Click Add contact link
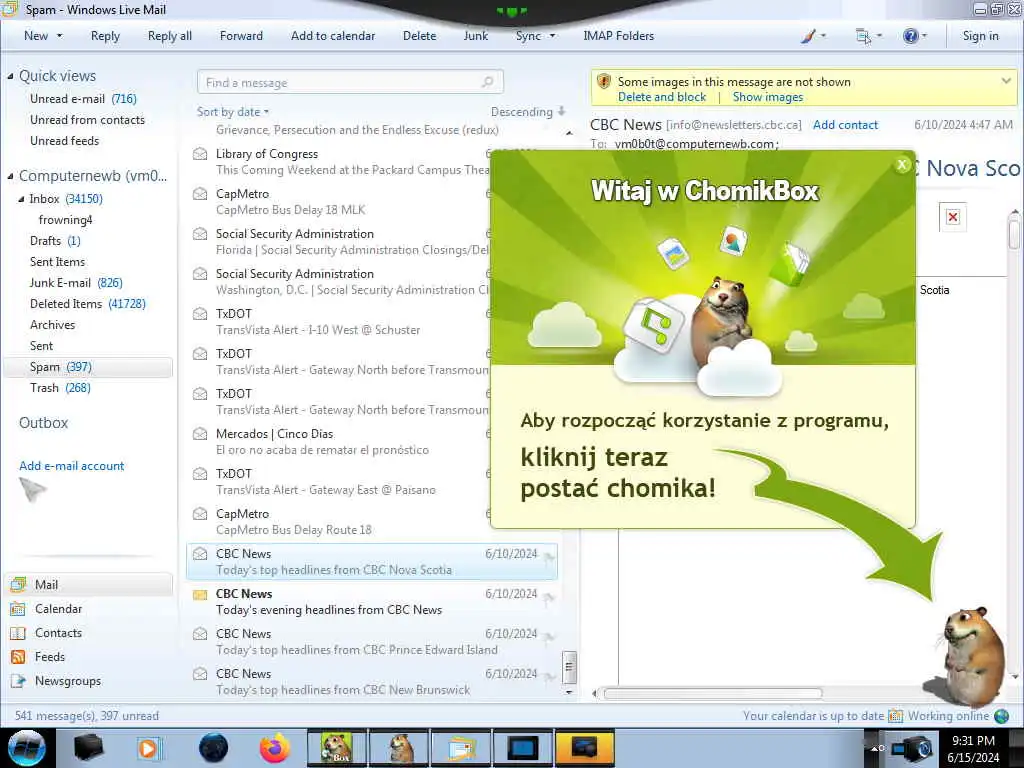1024x768 pixels. tap(845, 125)
